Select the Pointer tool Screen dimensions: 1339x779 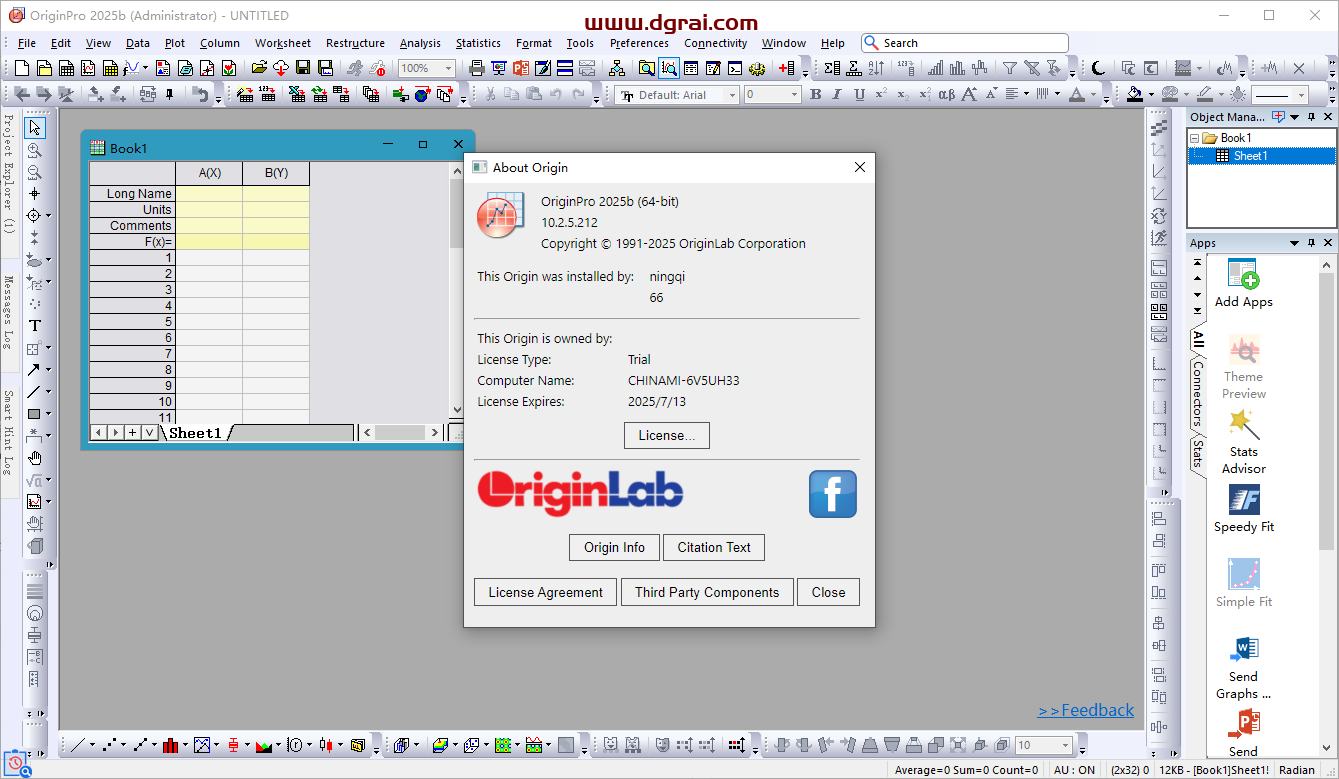coord(35,128)
